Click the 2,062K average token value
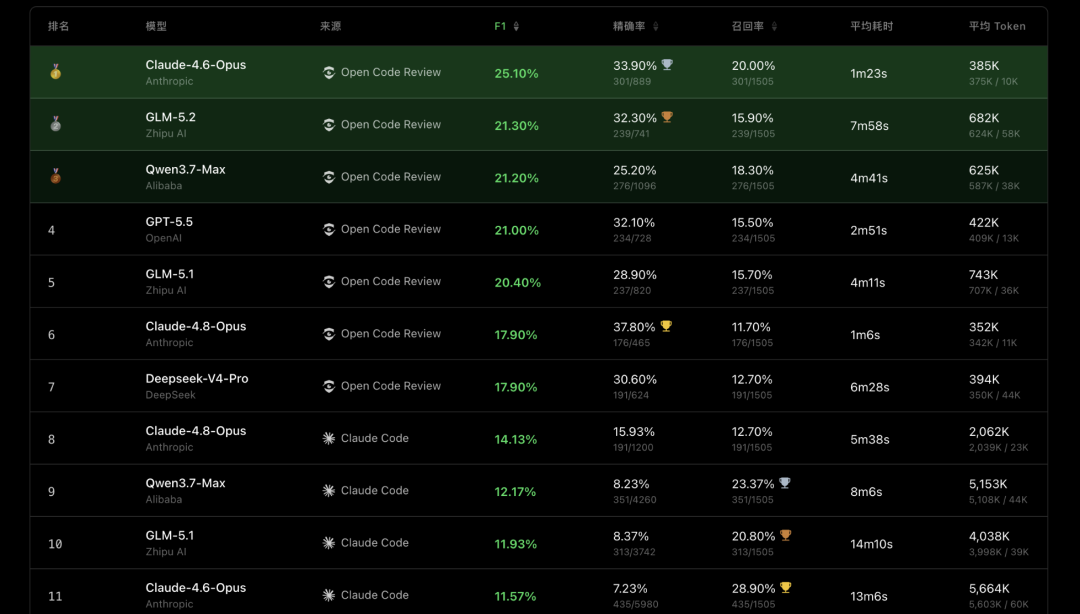The height and width of the screenshot is (614, 1080). pyautogui.click(x=988, y=432)
